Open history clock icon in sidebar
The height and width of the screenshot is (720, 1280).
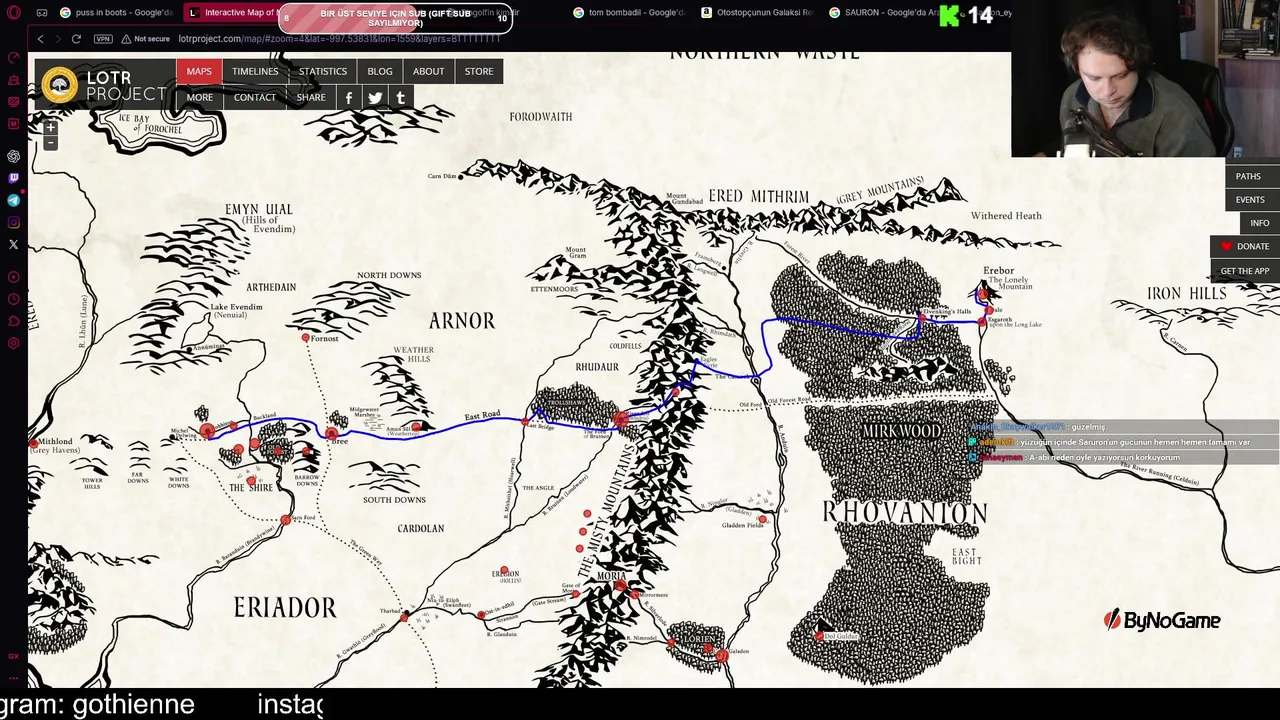(13, 299)
